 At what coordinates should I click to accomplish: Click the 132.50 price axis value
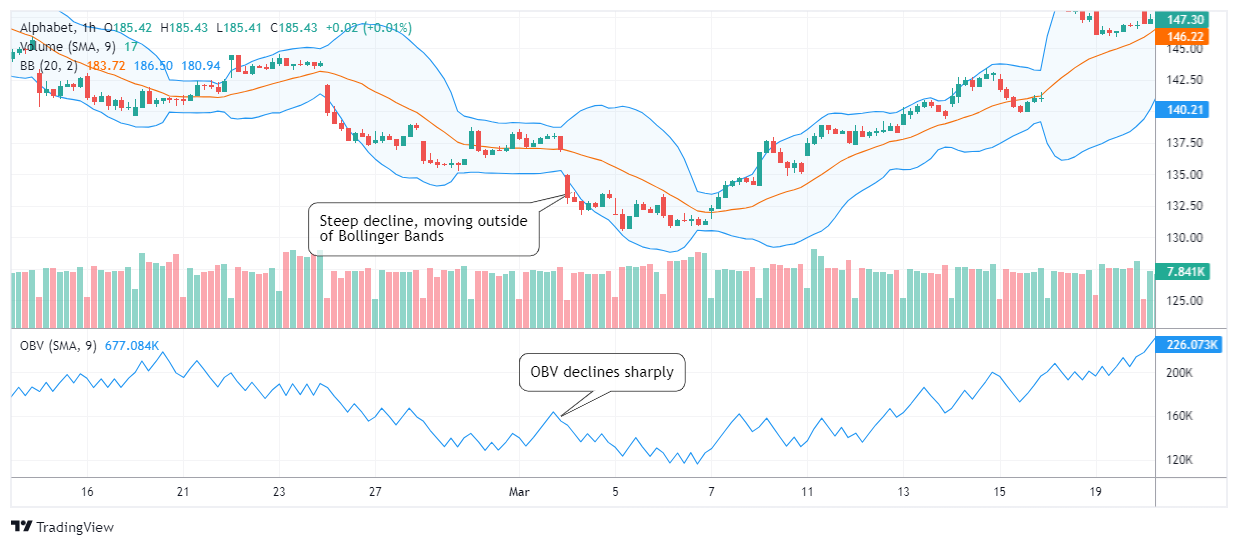tap(1183, 206)
